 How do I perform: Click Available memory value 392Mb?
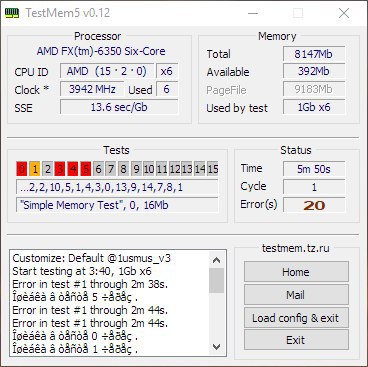tap(314, 71)
